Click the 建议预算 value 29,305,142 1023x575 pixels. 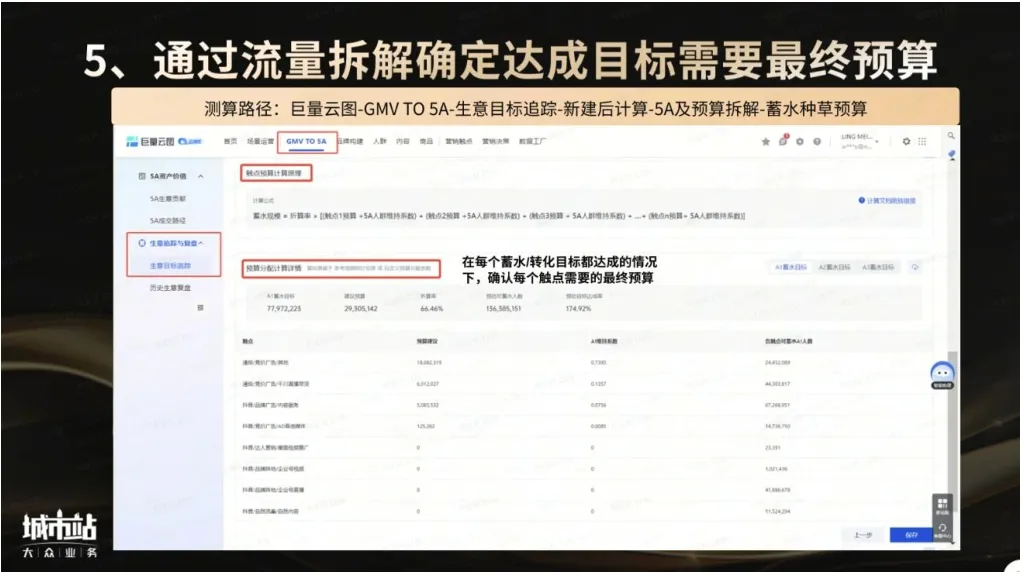pyautogui.click(x=361, y=309)
